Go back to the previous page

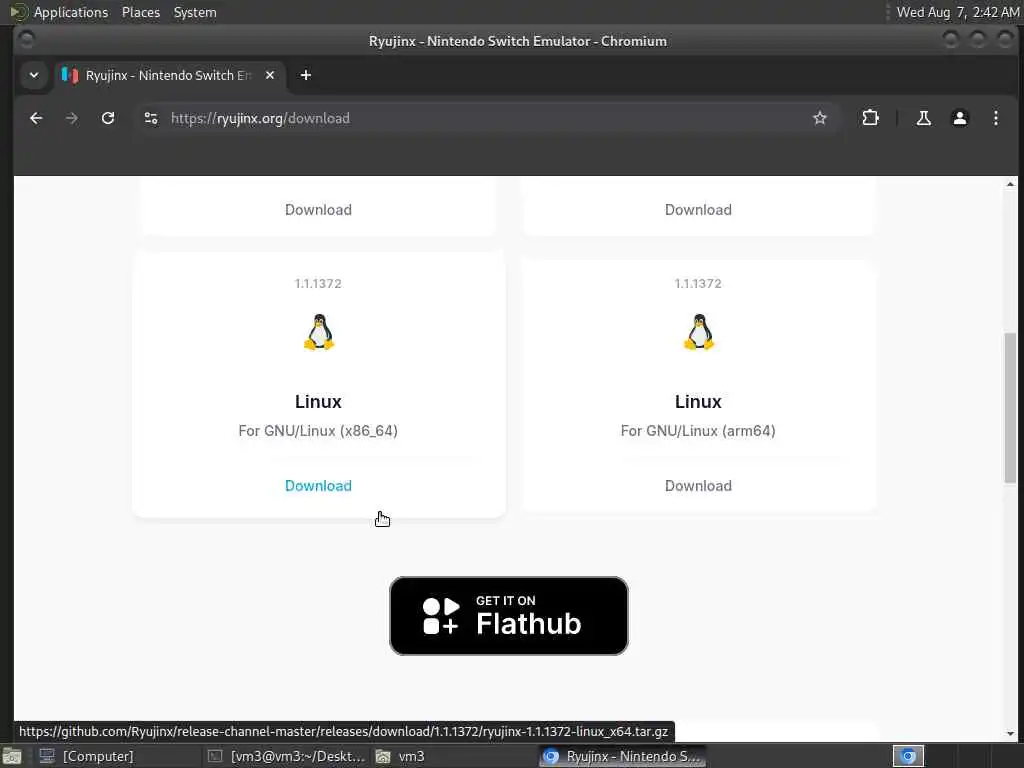pos(37,118)
